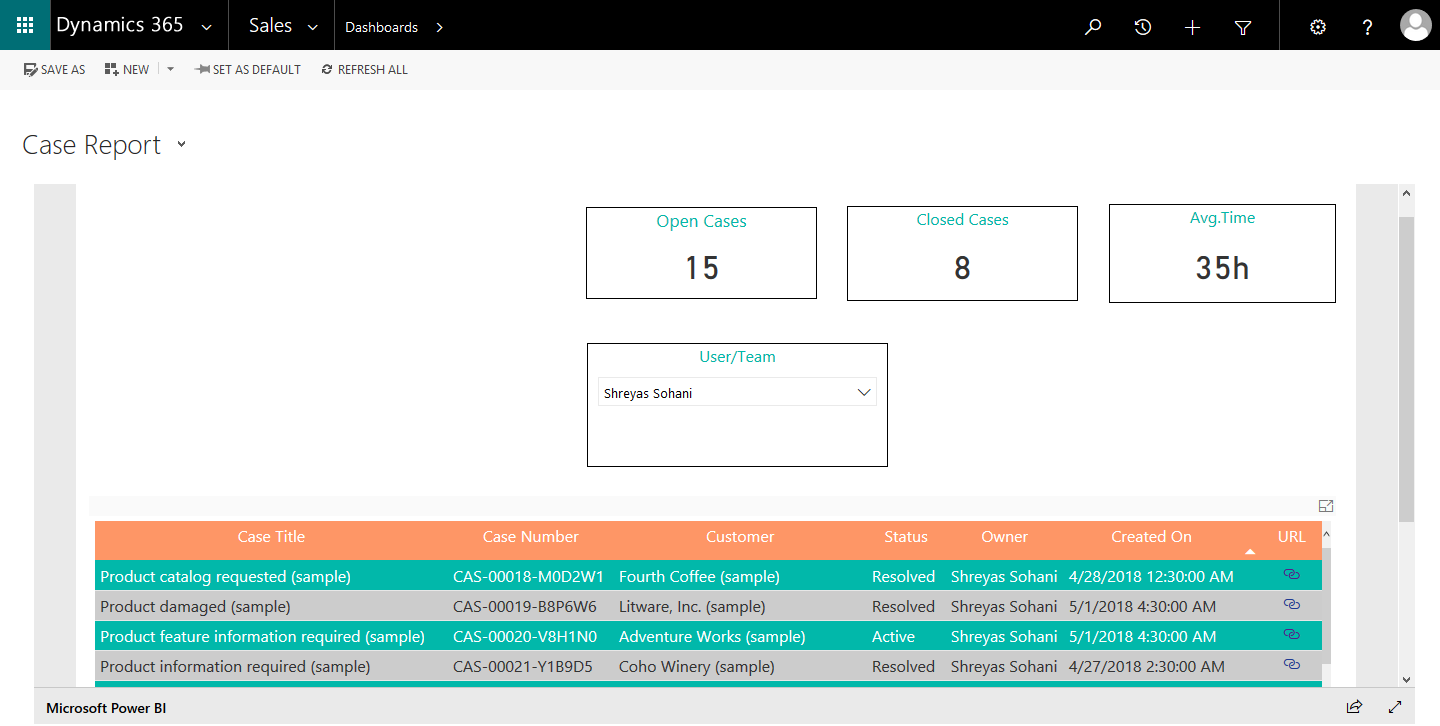Screen dimensions: 1440x726
Task: Click Dashboards in the breadcrumb
Action: tap(381, 27)
